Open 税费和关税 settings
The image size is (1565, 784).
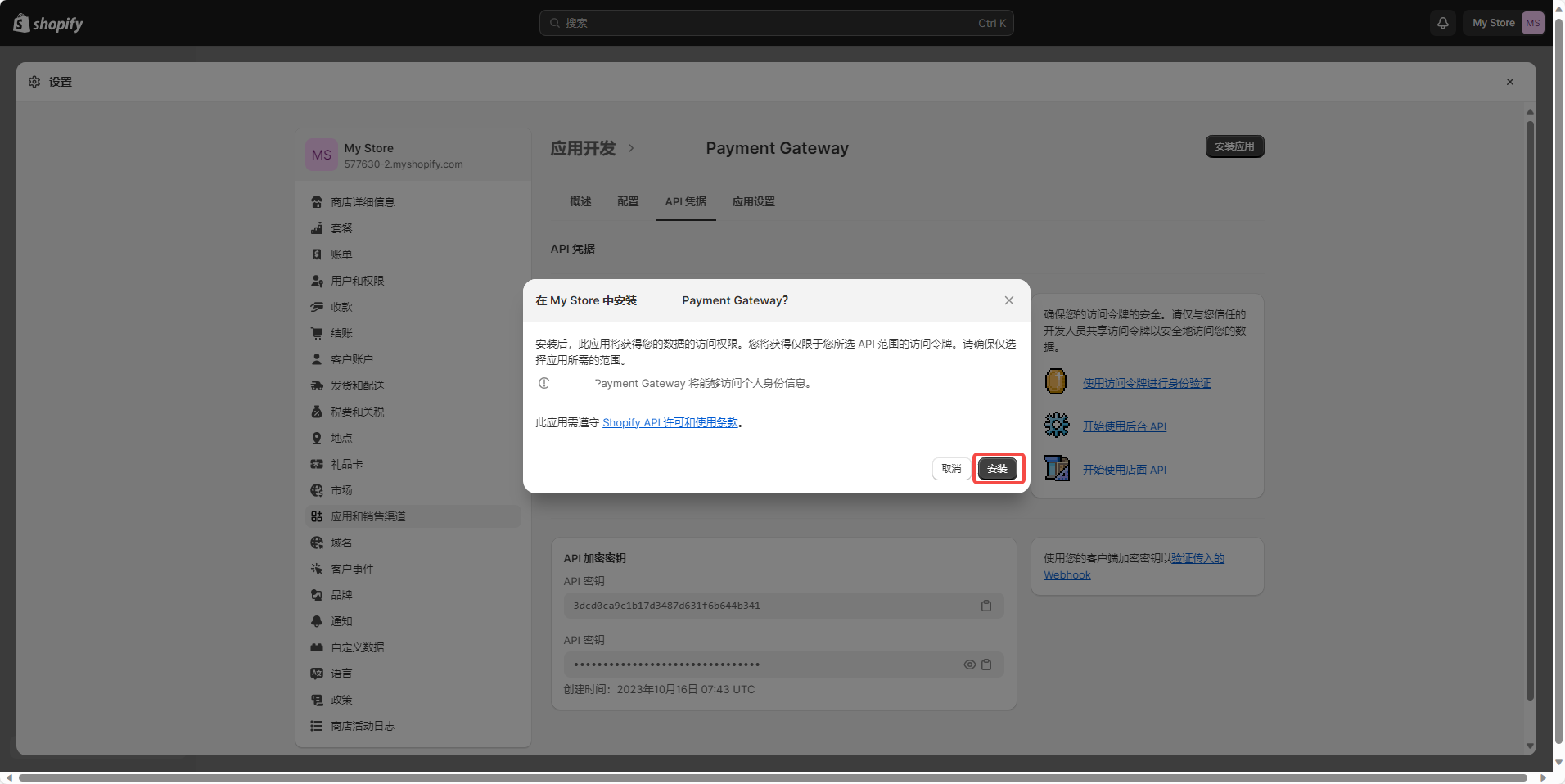click(413, 412)
